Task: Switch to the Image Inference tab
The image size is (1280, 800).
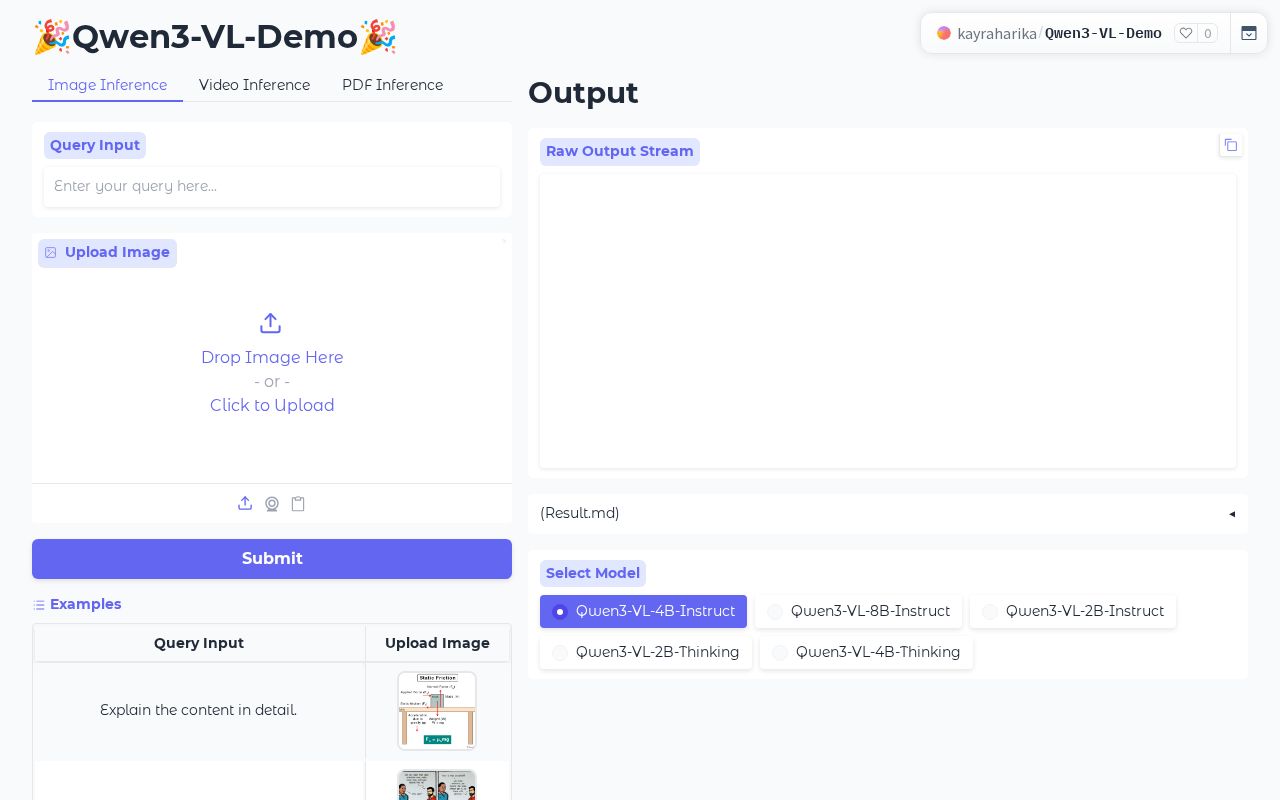Action: (107, 85)
